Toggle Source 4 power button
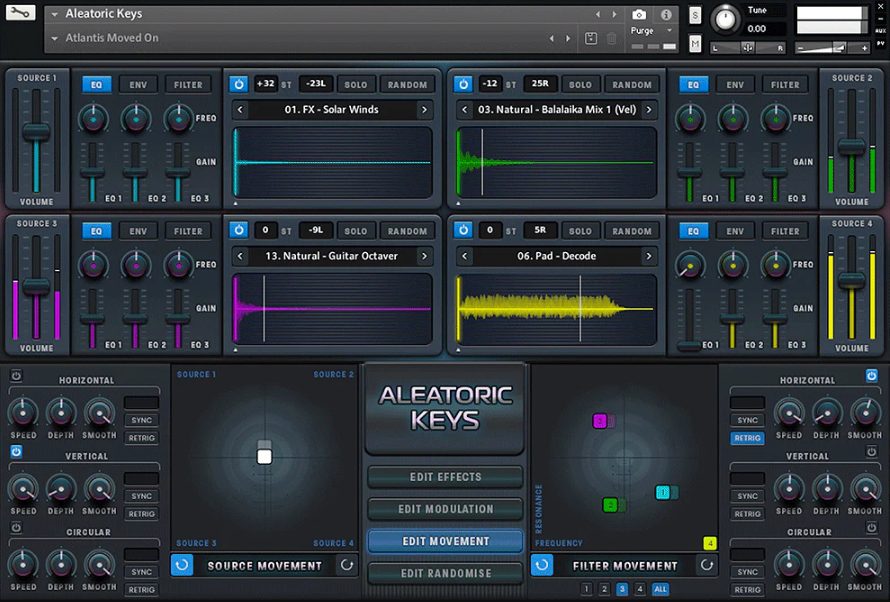Viewport: 890px width, 602px height. 463,230
